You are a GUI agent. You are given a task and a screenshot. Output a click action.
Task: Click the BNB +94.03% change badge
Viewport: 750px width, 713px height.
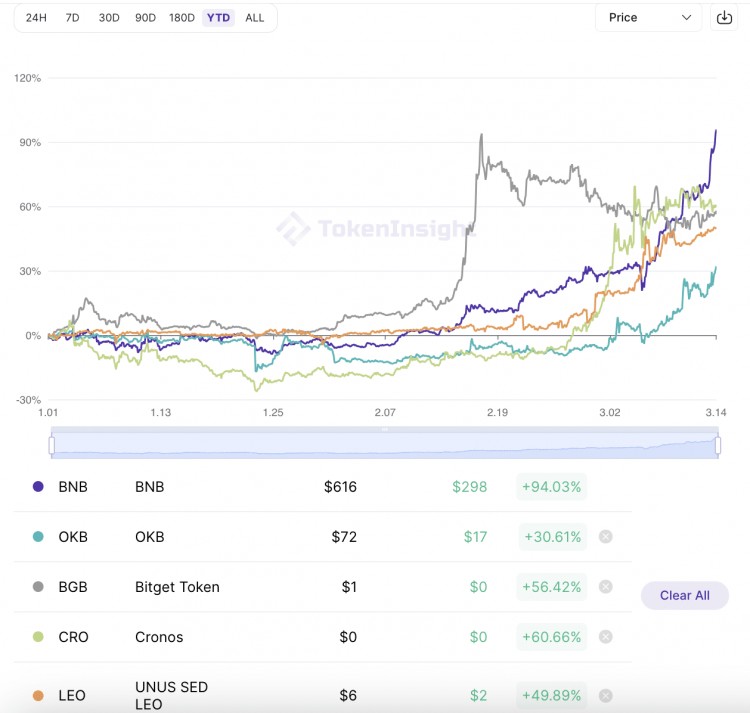point(551,487)
